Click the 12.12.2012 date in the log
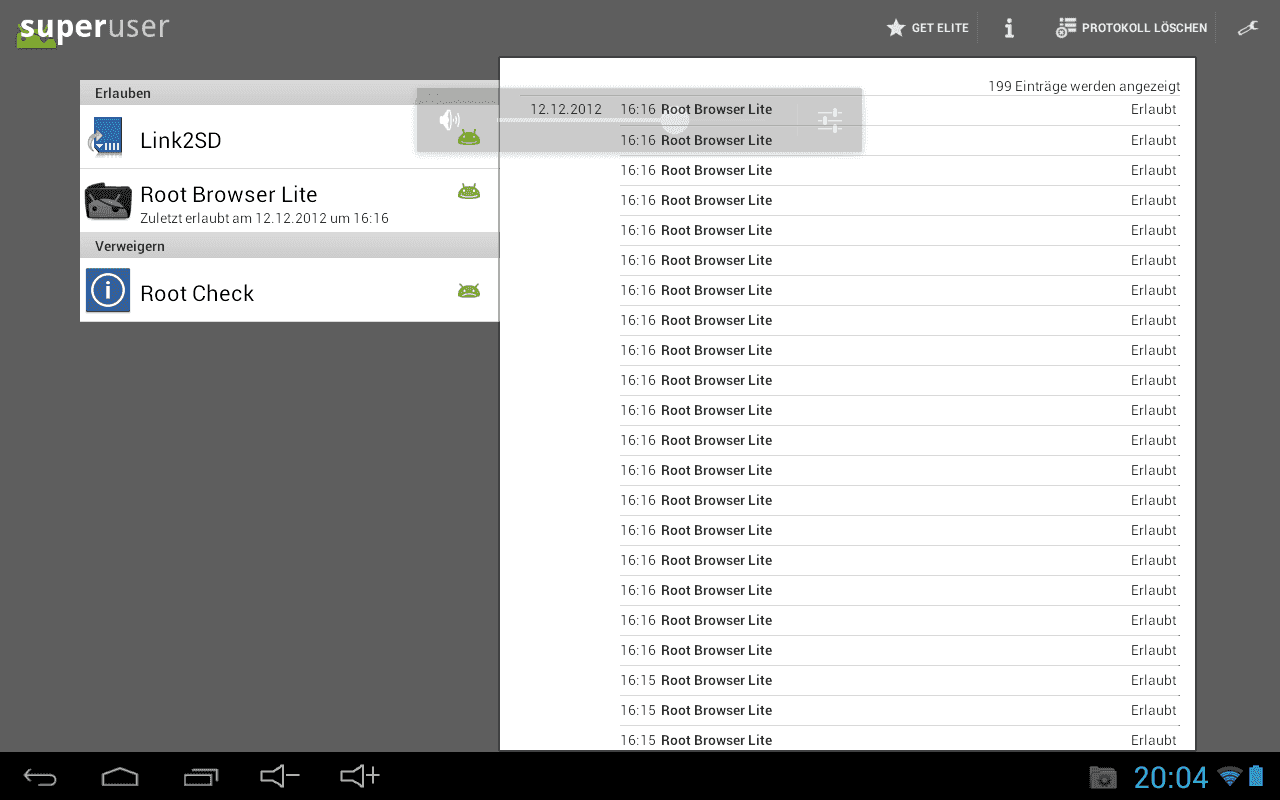Screen dimensions: 1280x800 coord(566,110)
